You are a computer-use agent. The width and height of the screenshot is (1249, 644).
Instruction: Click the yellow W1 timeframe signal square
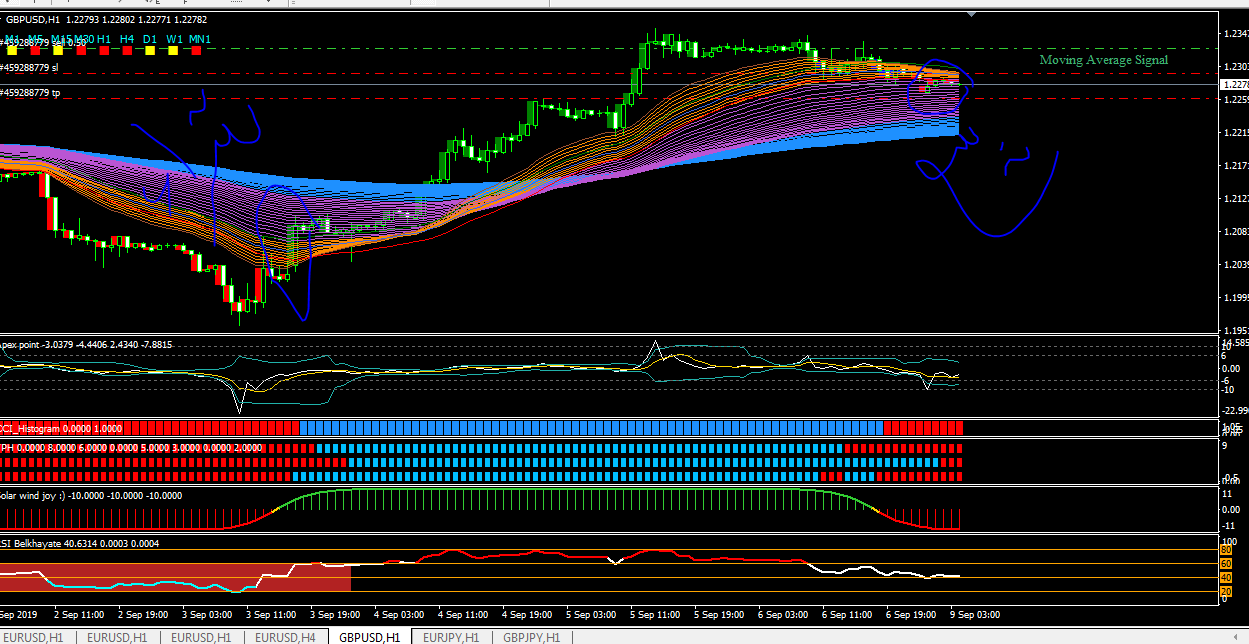click(174, 49)
